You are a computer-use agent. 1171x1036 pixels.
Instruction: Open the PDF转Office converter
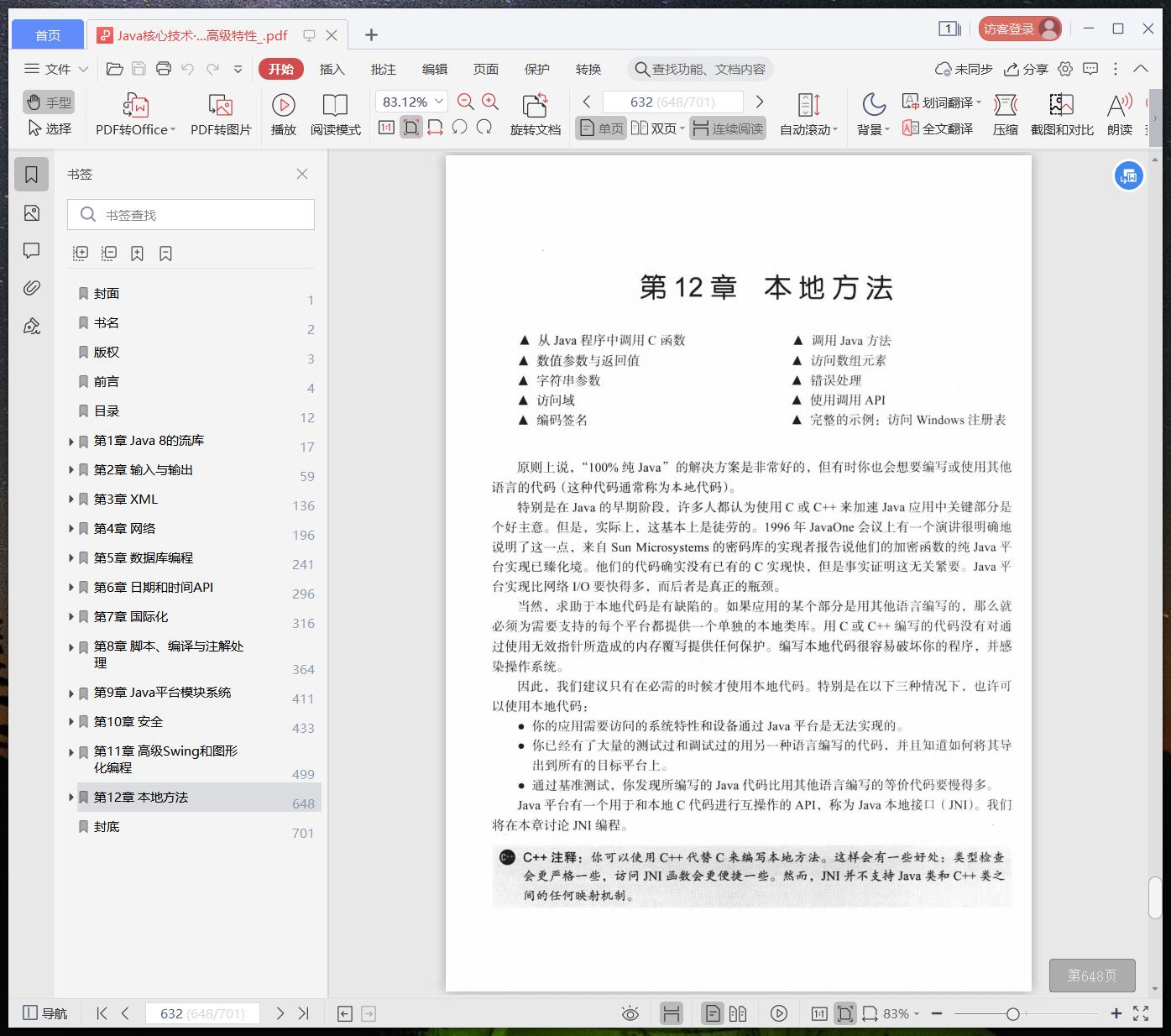click(135, 115)
